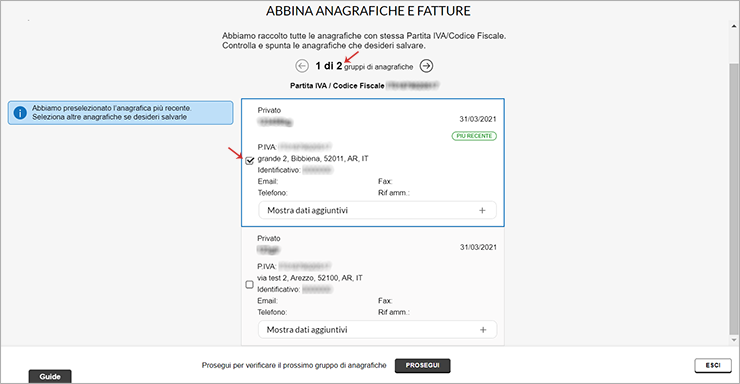
Task: Click the blue info icon in the notice
Action: pyautogui.click(x=20, y=113)
